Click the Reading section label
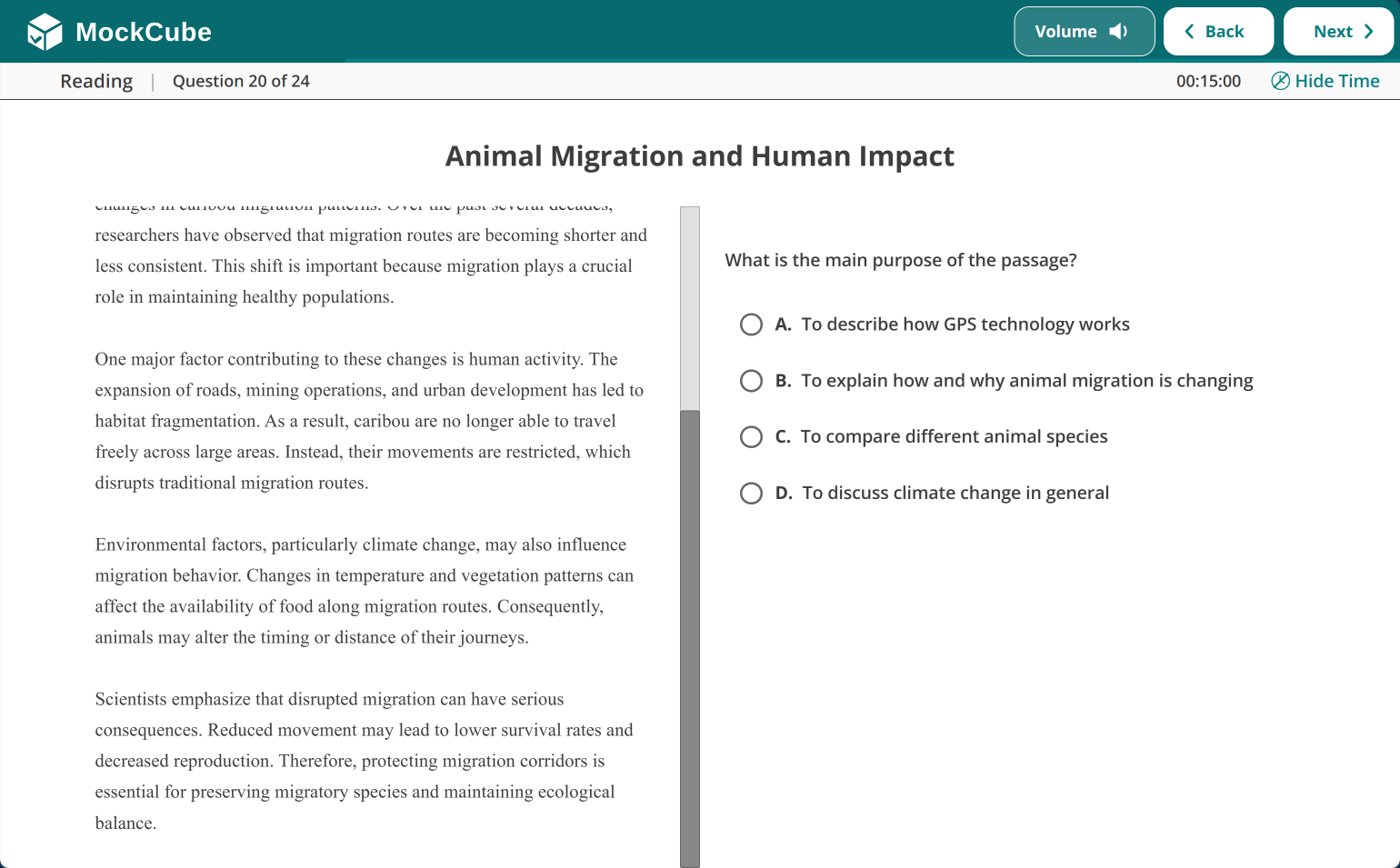Screen dimensions: 1400x868 pos(96,81)
